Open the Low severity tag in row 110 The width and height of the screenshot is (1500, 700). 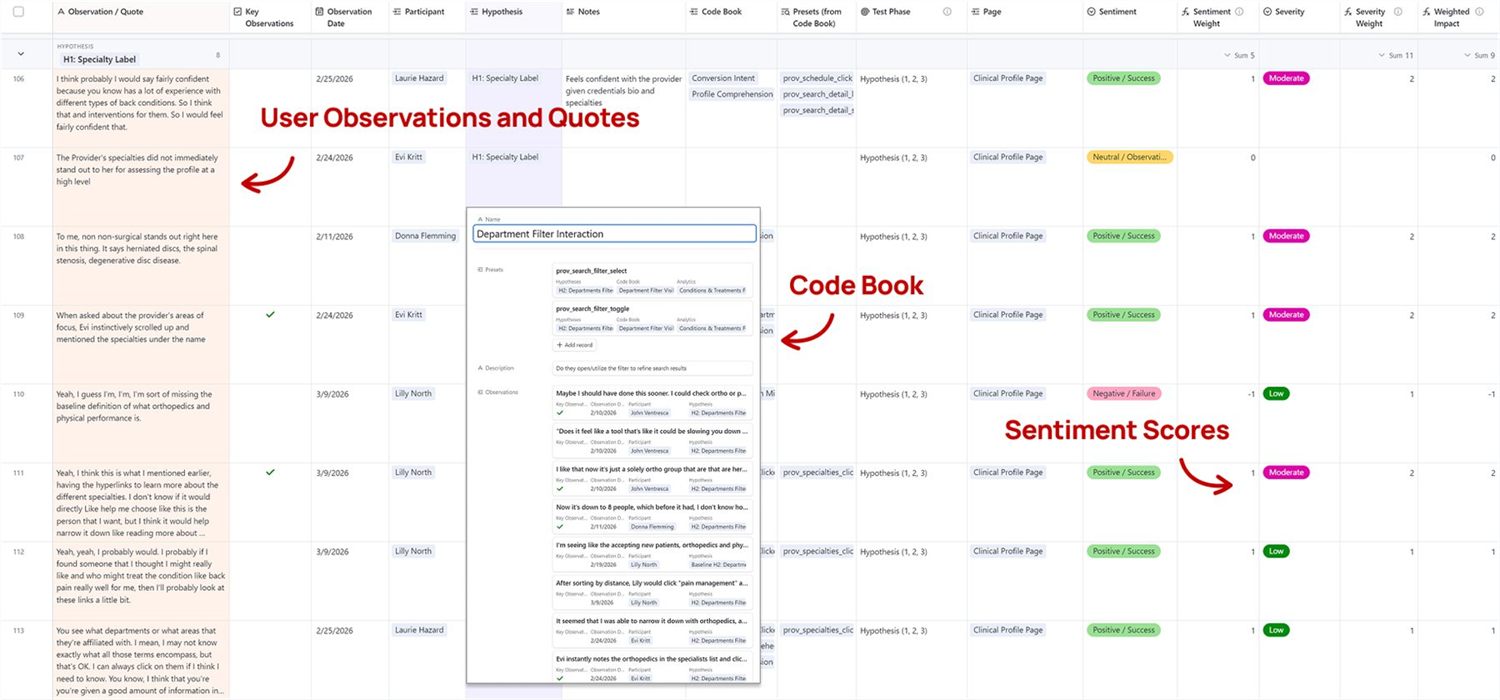tap(1276, 394)
